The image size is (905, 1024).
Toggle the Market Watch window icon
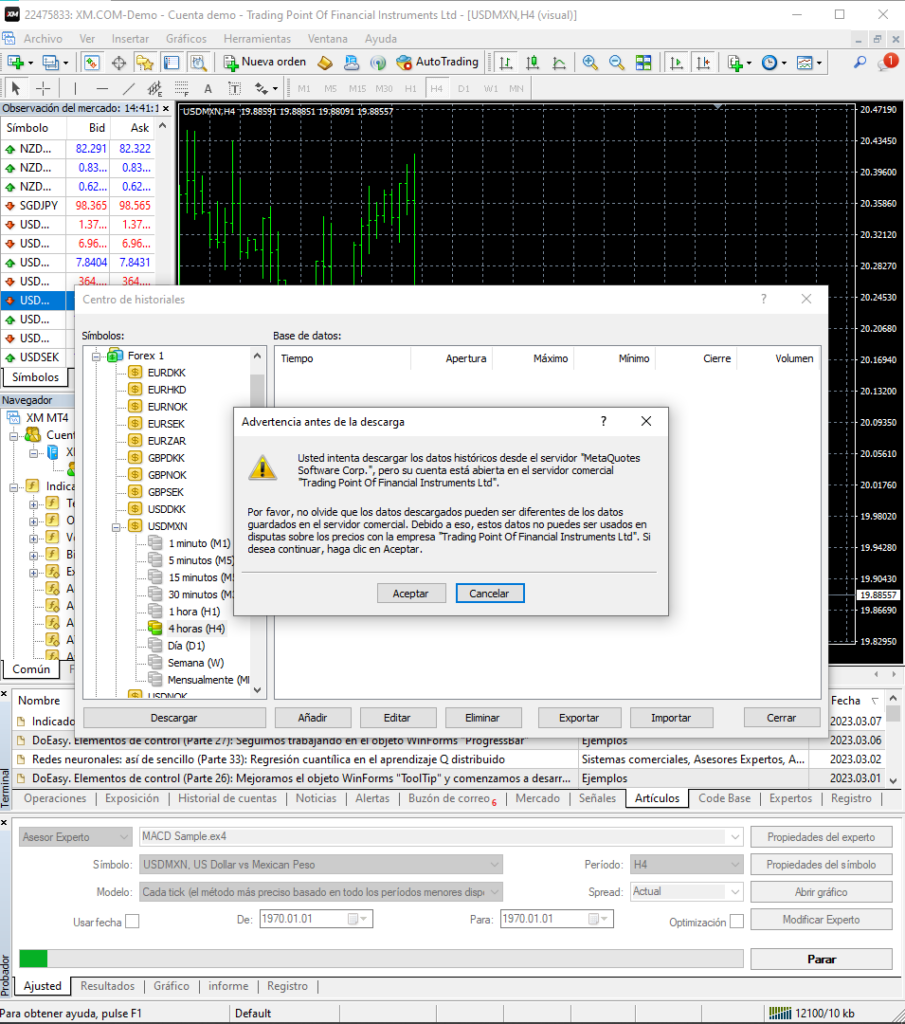(x=91, y=62)
